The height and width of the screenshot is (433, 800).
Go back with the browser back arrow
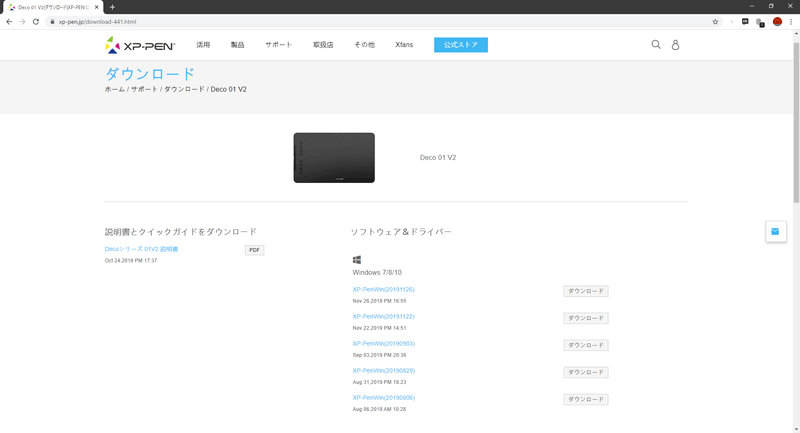coord(9,22)
